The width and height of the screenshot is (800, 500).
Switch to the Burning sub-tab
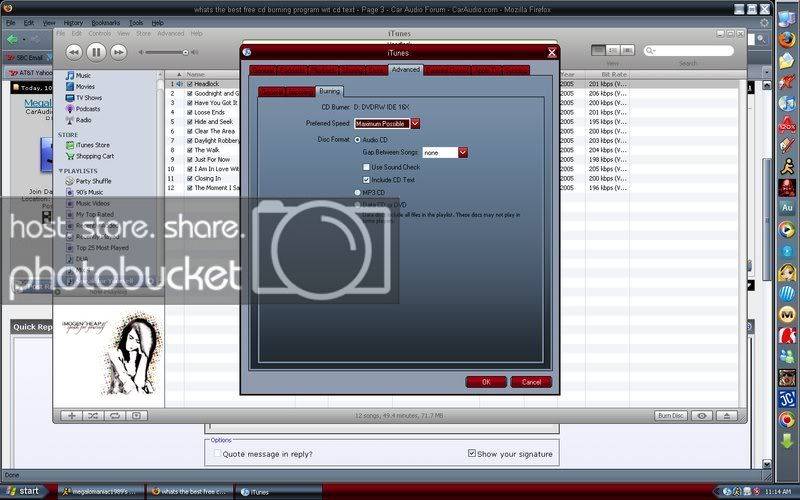tap(329, 91)
